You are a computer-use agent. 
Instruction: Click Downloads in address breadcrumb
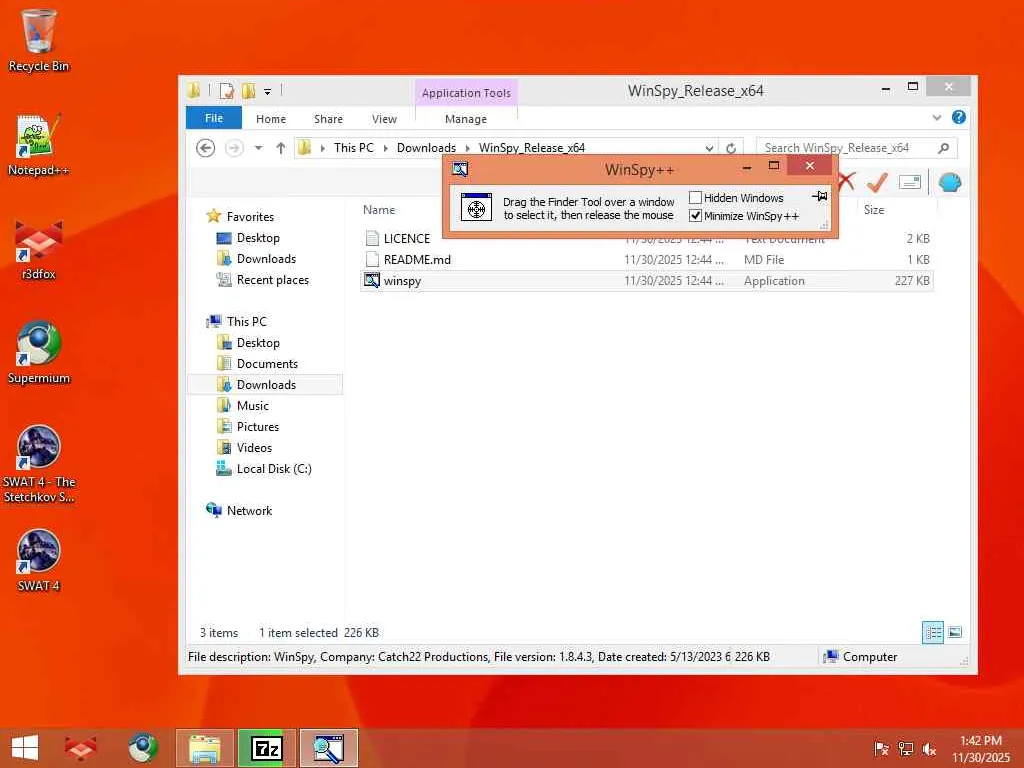[426, 148]
